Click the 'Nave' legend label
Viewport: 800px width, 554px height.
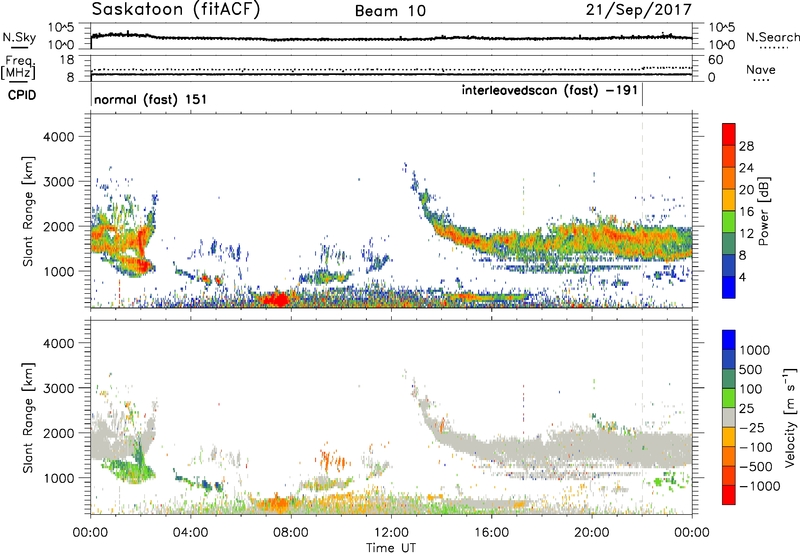click(761, 70)
